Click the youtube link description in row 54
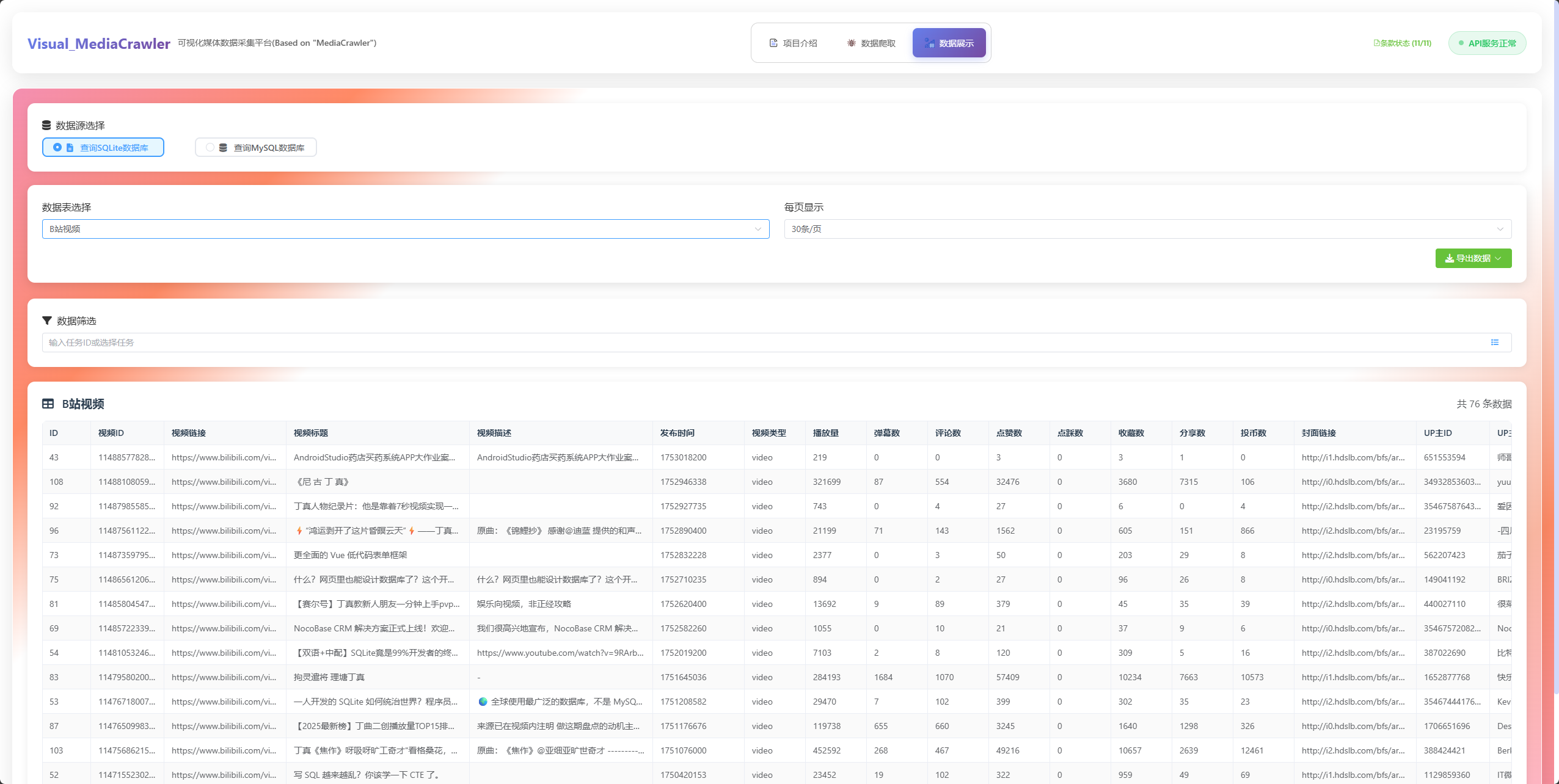 (560, 653)
